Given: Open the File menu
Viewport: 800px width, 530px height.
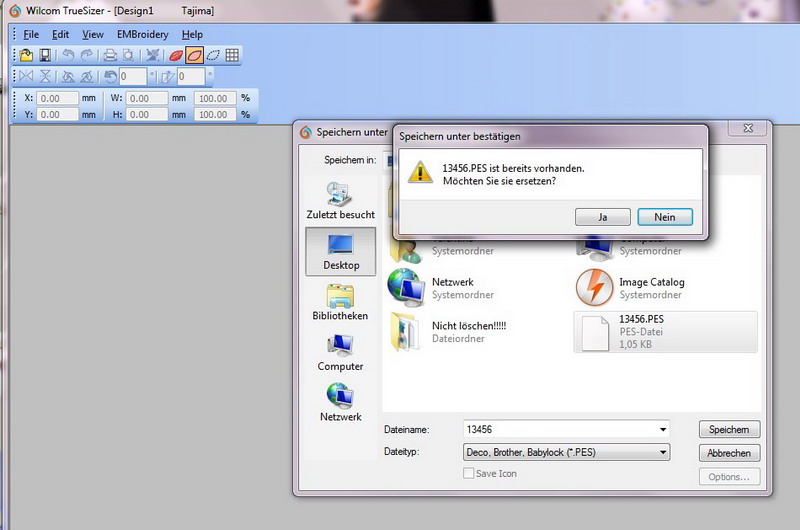Looking at the screenshot, I should point(31,34).
